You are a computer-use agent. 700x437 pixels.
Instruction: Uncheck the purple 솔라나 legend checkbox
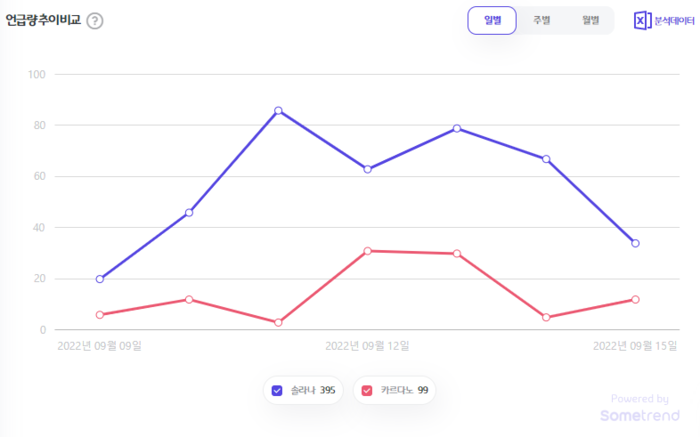(277, 390)
